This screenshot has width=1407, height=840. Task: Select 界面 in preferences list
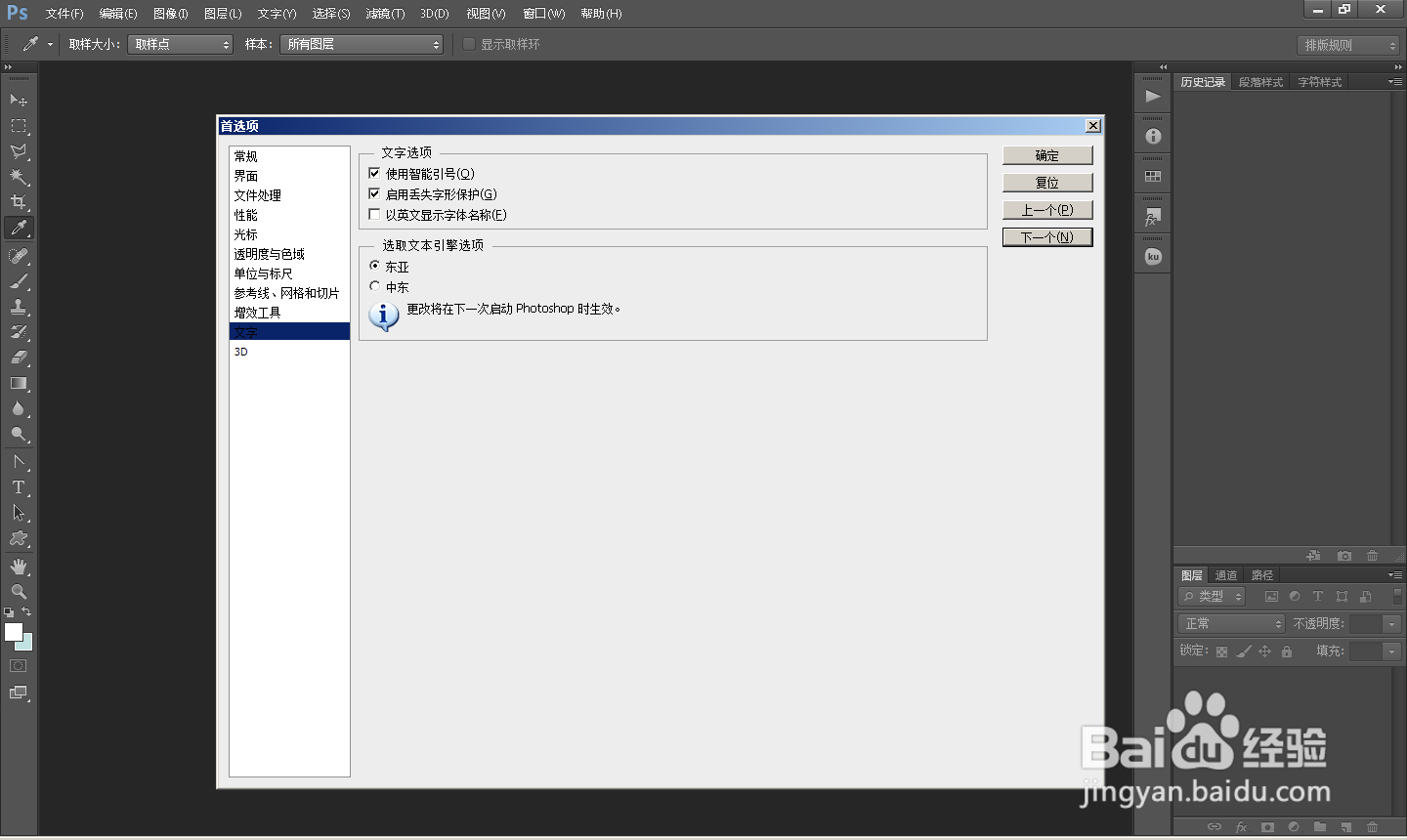[289, 176]
